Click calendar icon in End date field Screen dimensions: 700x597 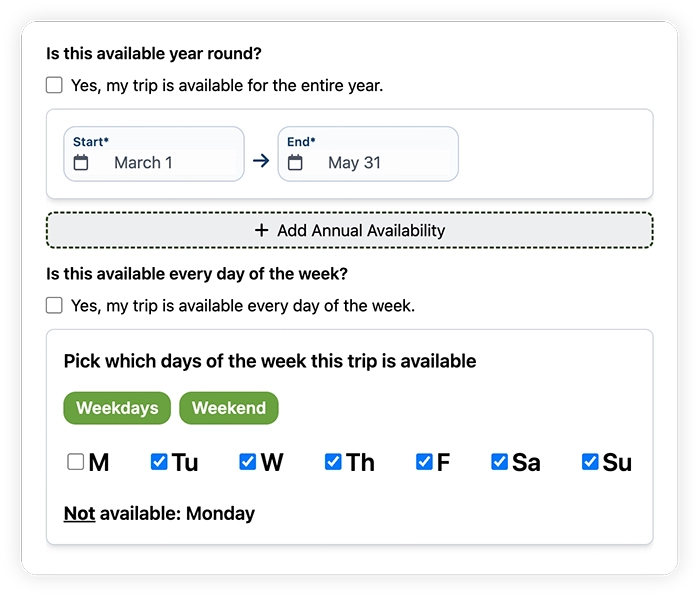coord(295,163)
